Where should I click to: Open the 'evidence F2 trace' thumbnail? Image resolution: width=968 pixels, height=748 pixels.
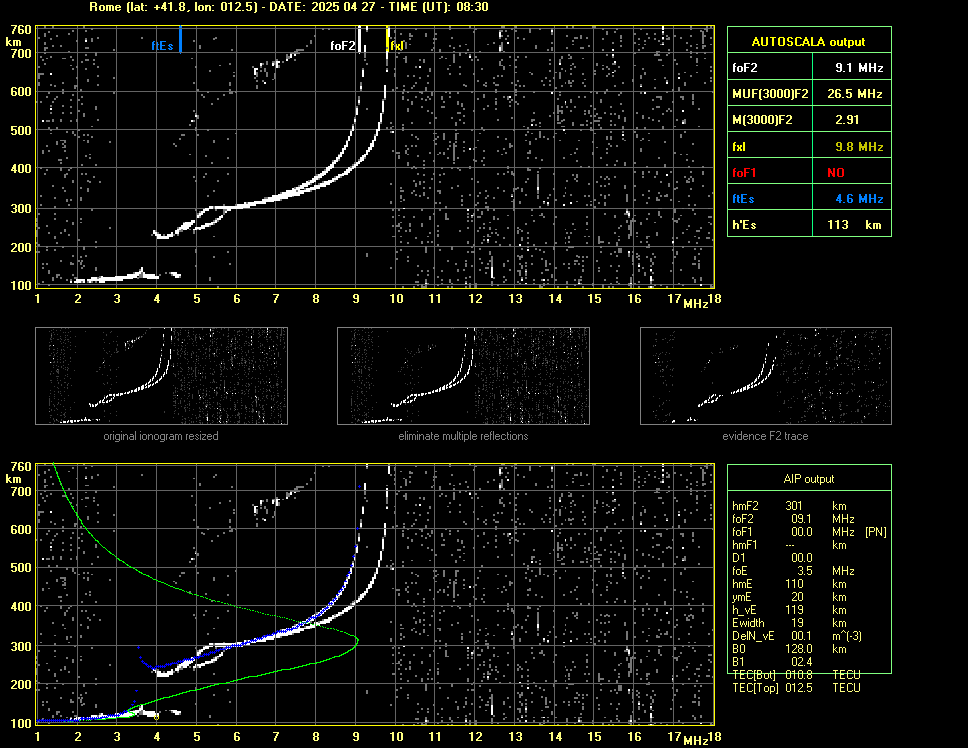click(x=766, y=376)
